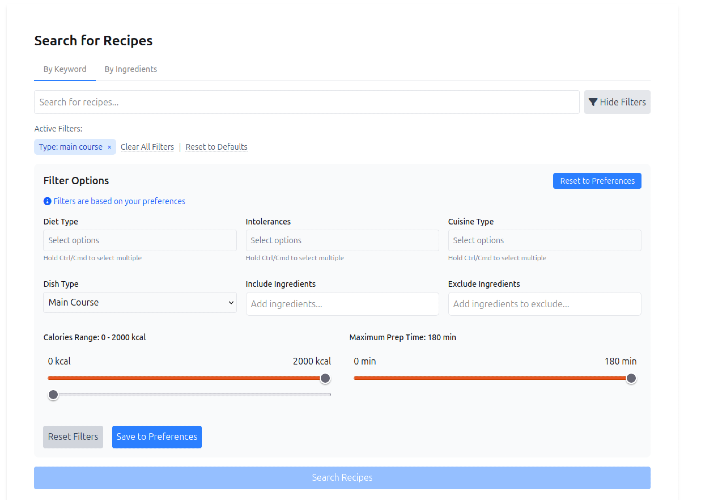701x500 pixels.
Task: Click the Maximum Prep Time: 180 min label
Action: coord(402,337)
